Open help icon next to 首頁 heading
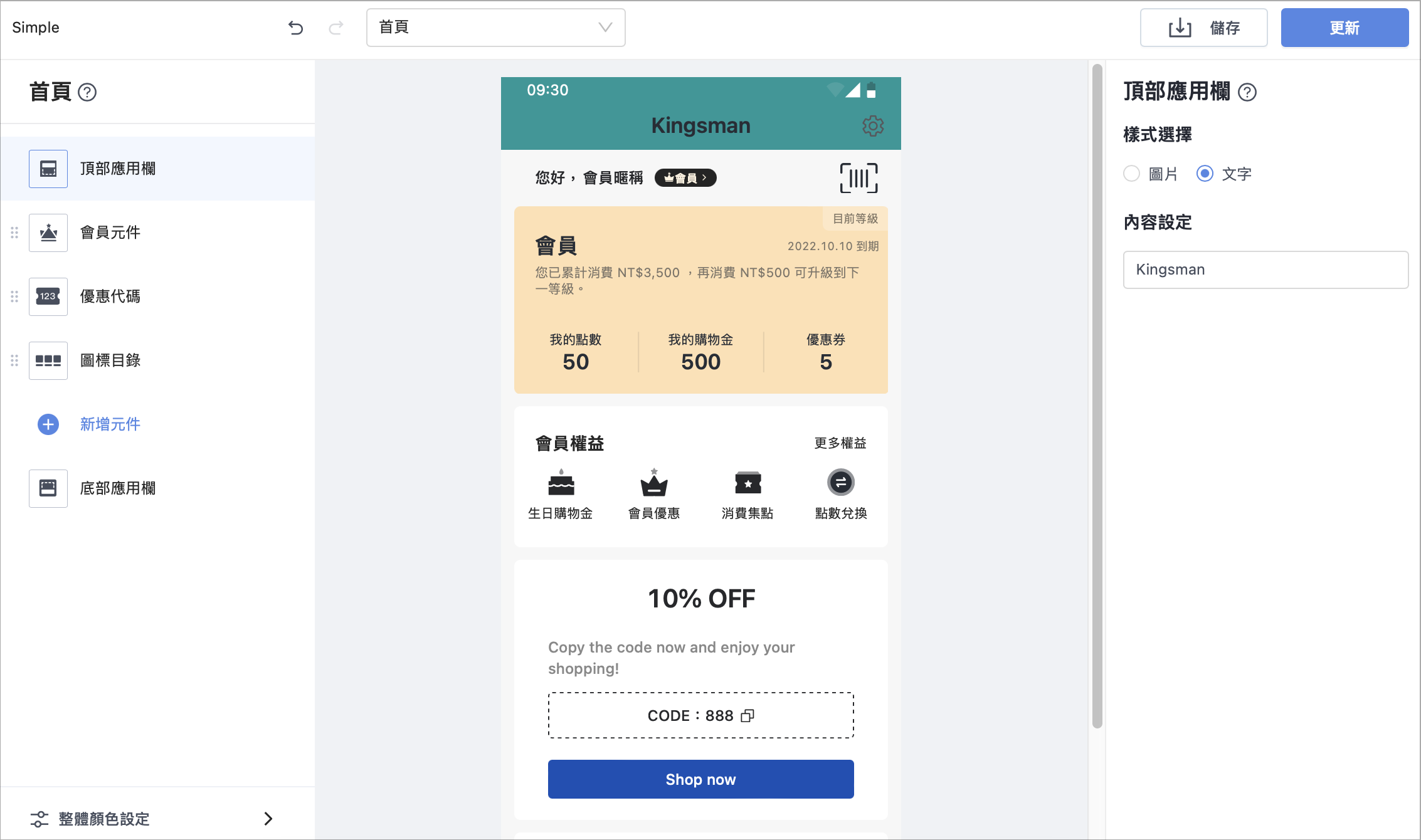 pos(87,93)
